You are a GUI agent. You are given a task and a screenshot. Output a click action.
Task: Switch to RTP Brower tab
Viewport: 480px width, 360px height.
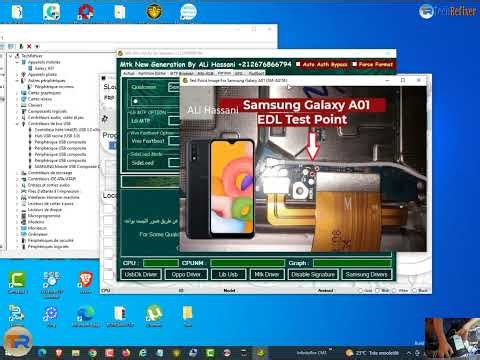coord(182,73)
